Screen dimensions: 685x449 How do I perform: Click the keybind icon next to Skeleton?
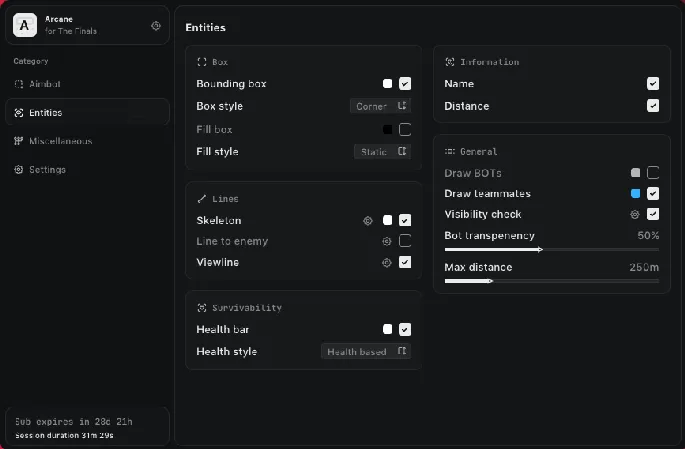[x=368, y=220]
